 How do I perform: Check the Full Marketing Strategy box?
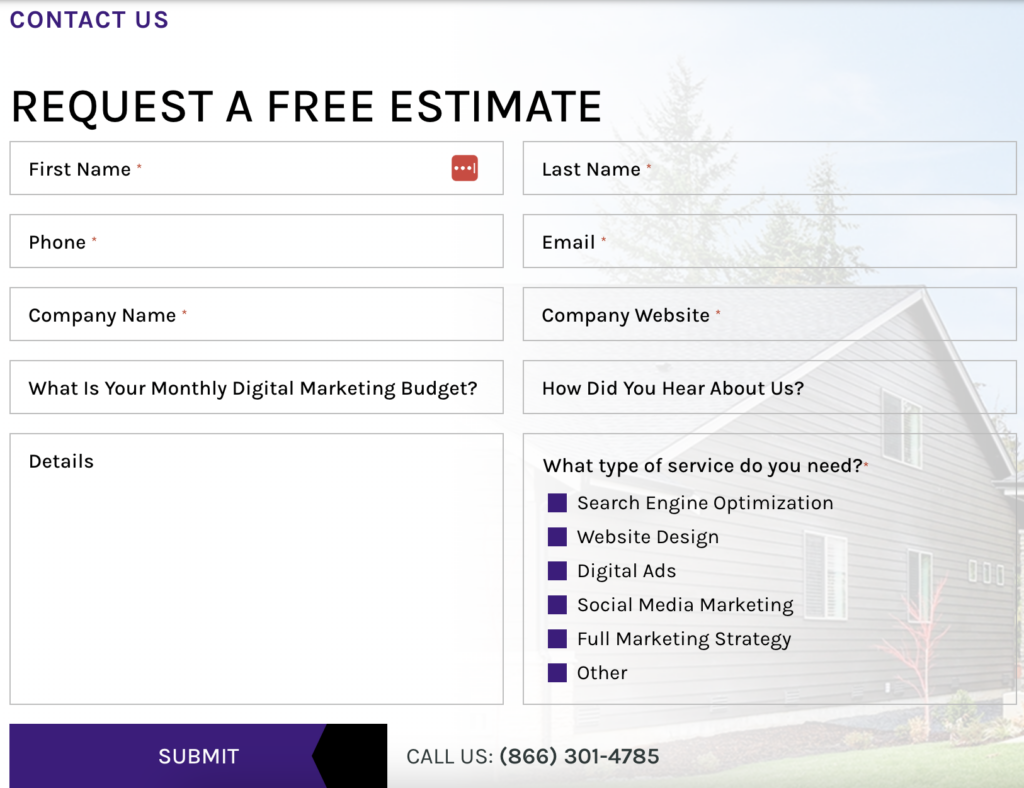point(556,639)
